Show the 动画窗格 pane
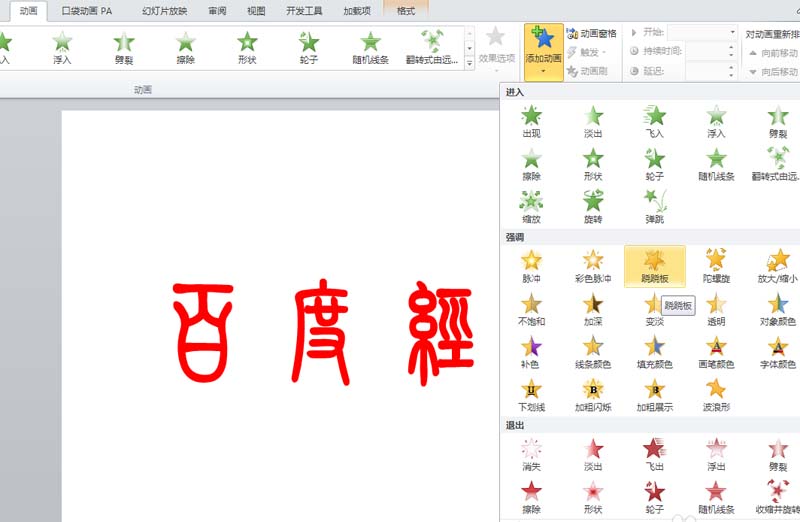Viewport: 800px width, 522px height. [592, 33]
